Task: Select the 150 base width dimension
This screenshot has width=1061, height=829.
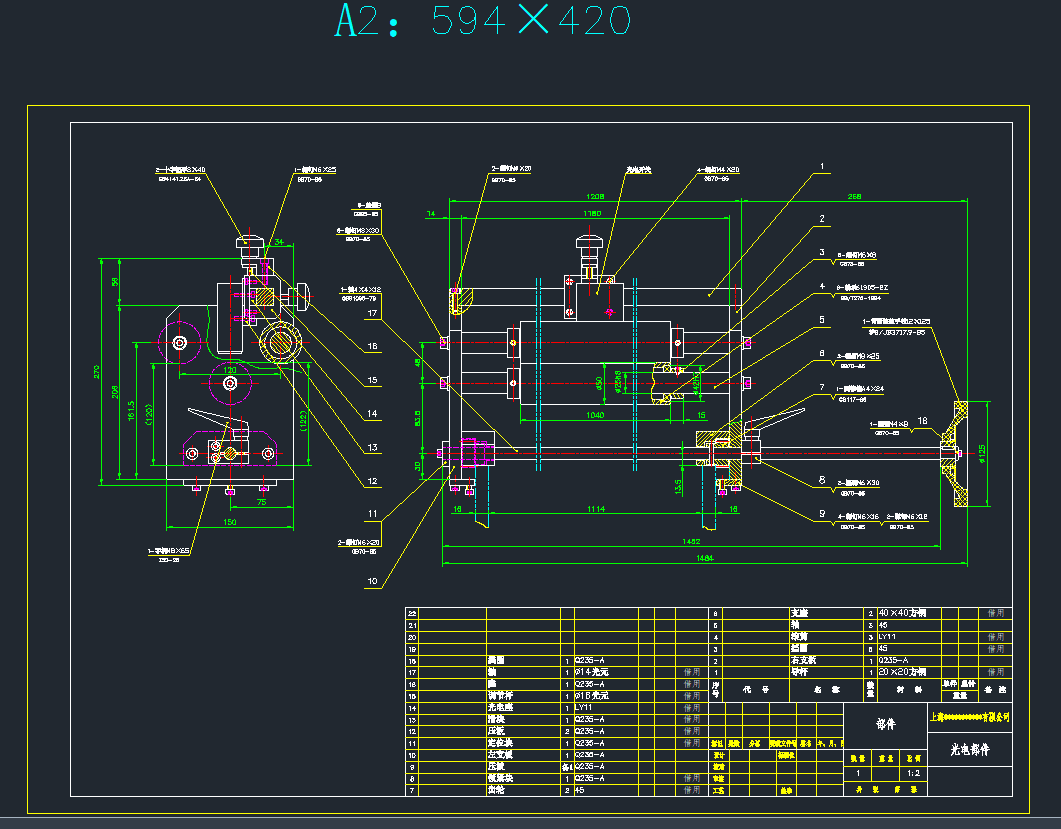Action: click(229, 522)
